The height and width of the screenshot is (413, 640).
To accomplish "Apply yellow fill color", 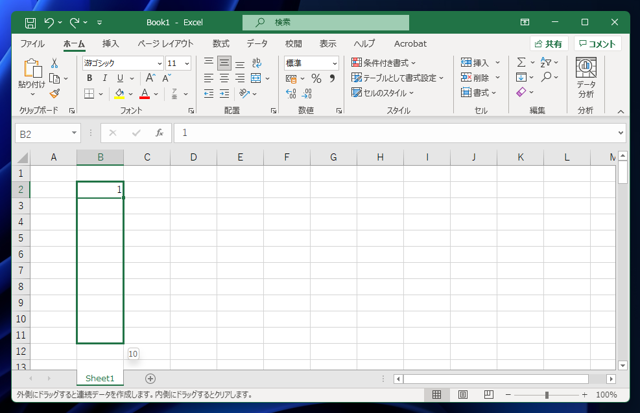I will 120,93.
